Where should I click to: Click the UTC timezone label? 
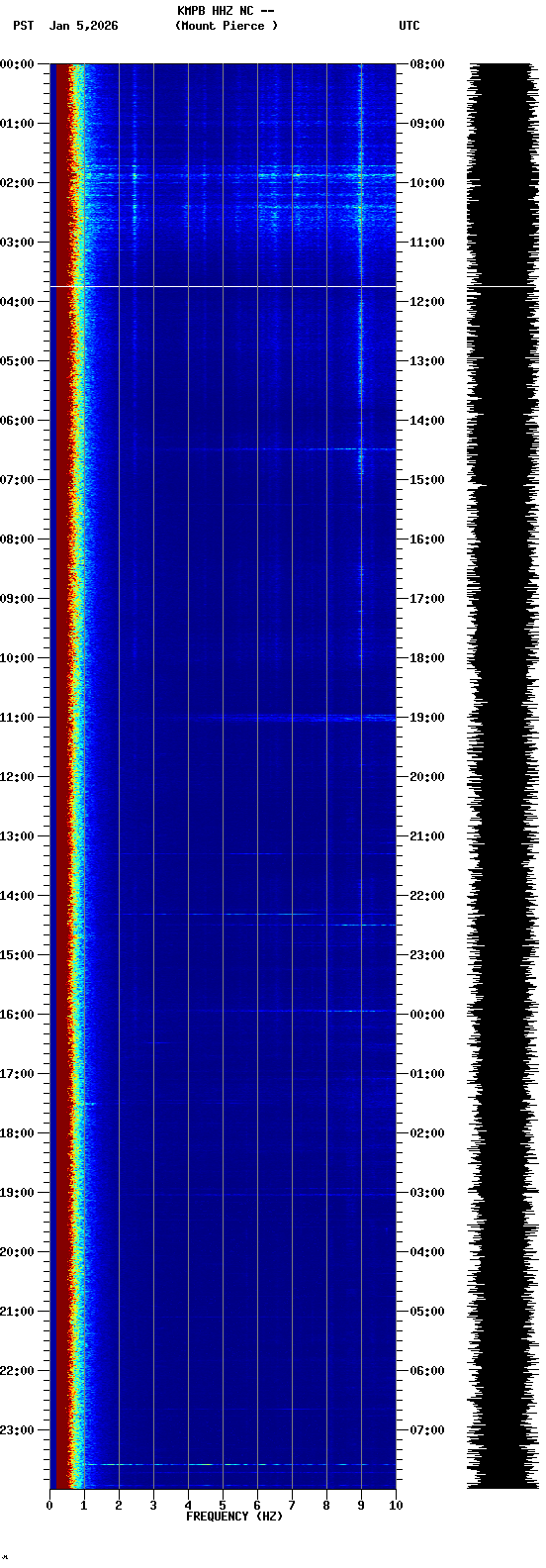(409, 26)
